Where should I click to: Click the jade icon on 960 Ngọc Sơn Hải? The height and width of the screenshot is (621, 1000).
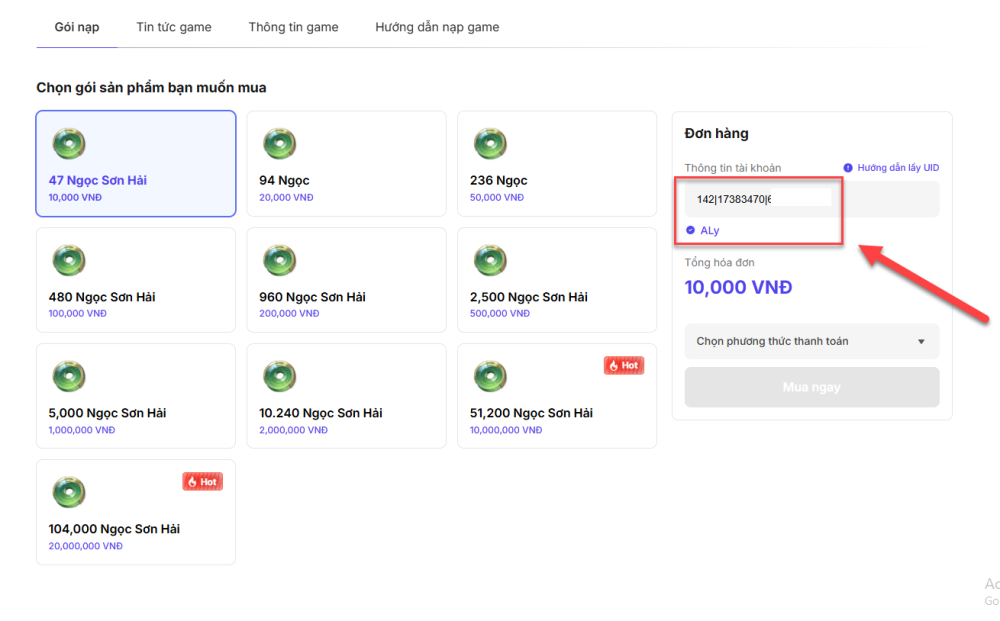click(x=279, y=260)
